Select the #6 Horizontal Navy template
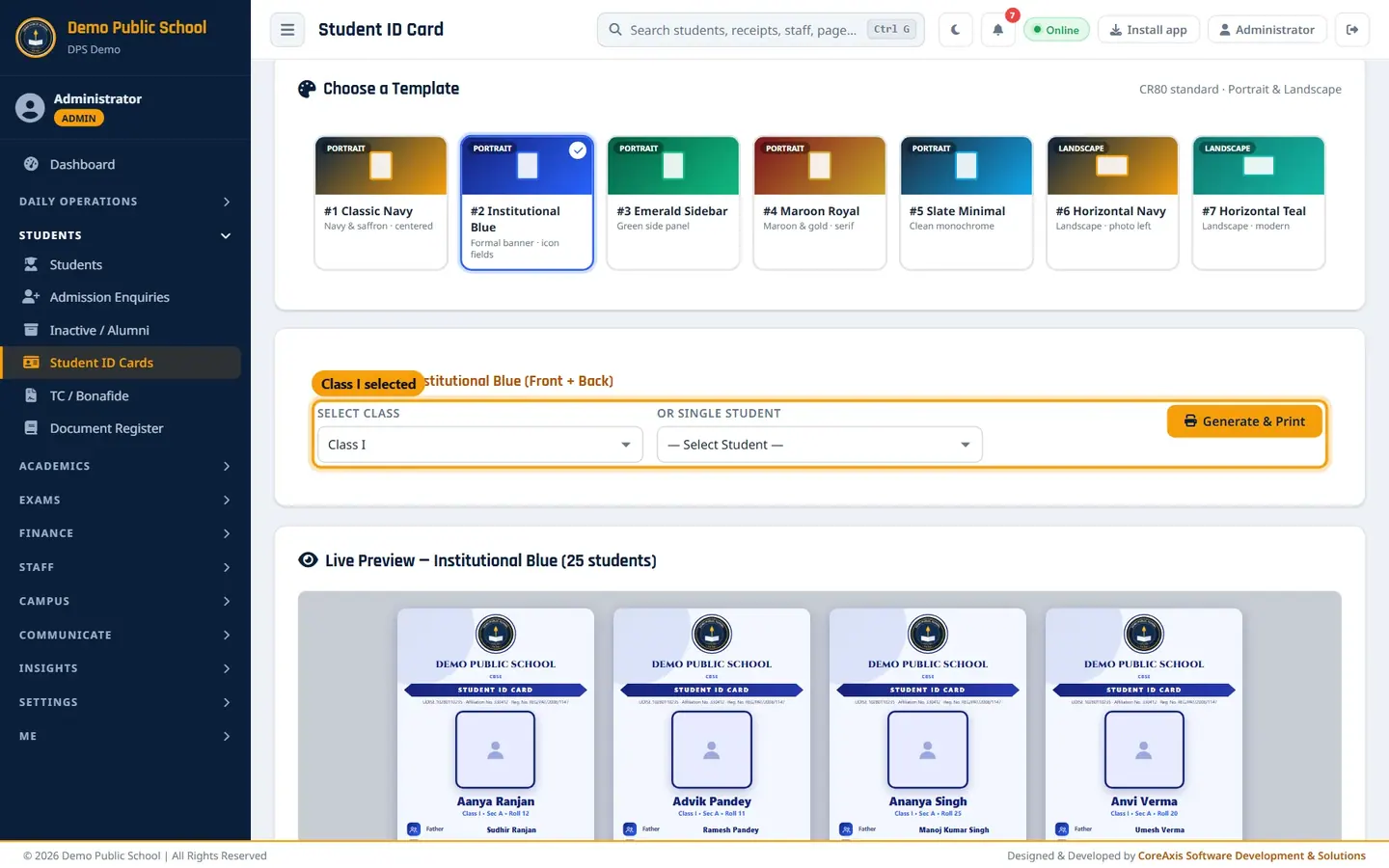This screenshot has height=868, width=1389. pyautogui.click(x=1112, y=203)
